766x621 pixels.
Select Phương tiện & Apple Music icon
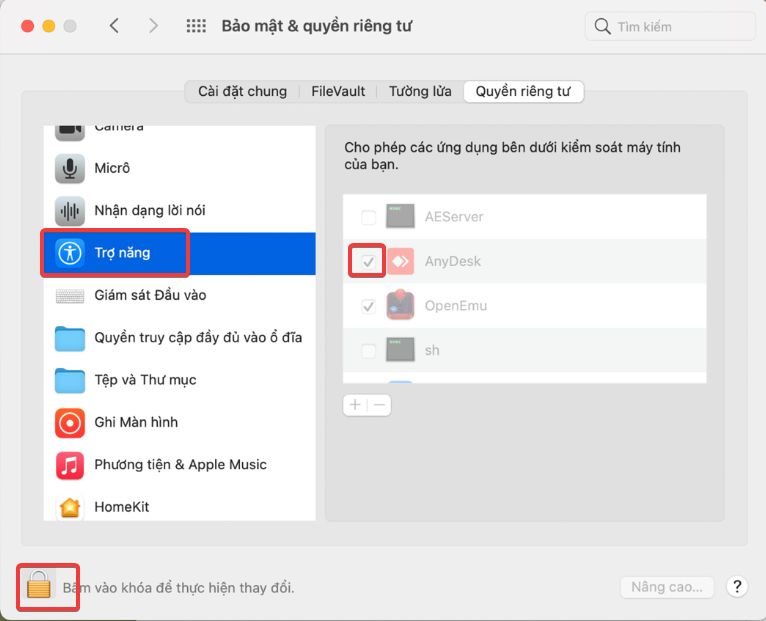(70, 465)
